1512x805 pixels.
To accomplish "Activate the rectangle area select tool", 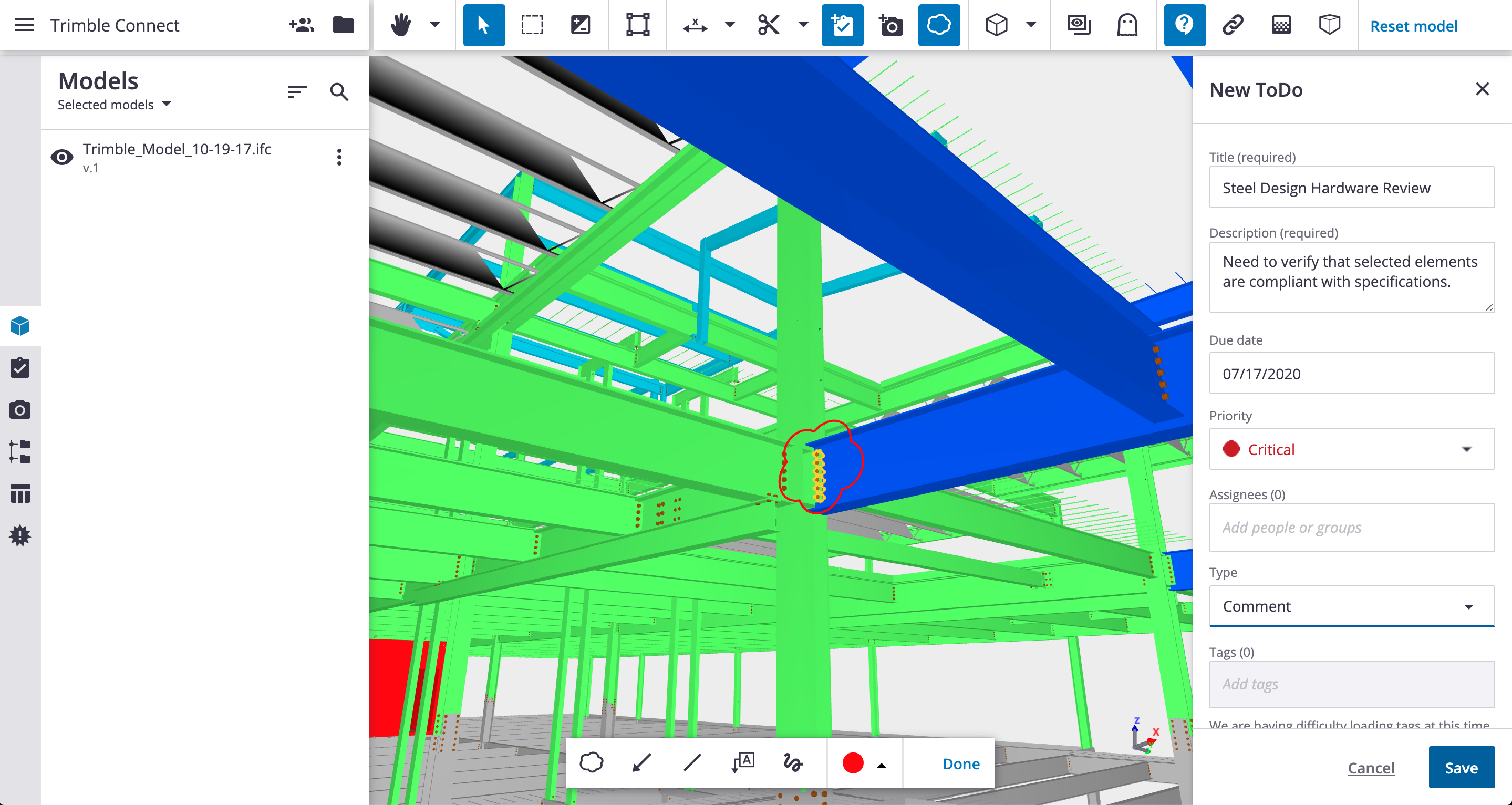I will tap(532, 25).
